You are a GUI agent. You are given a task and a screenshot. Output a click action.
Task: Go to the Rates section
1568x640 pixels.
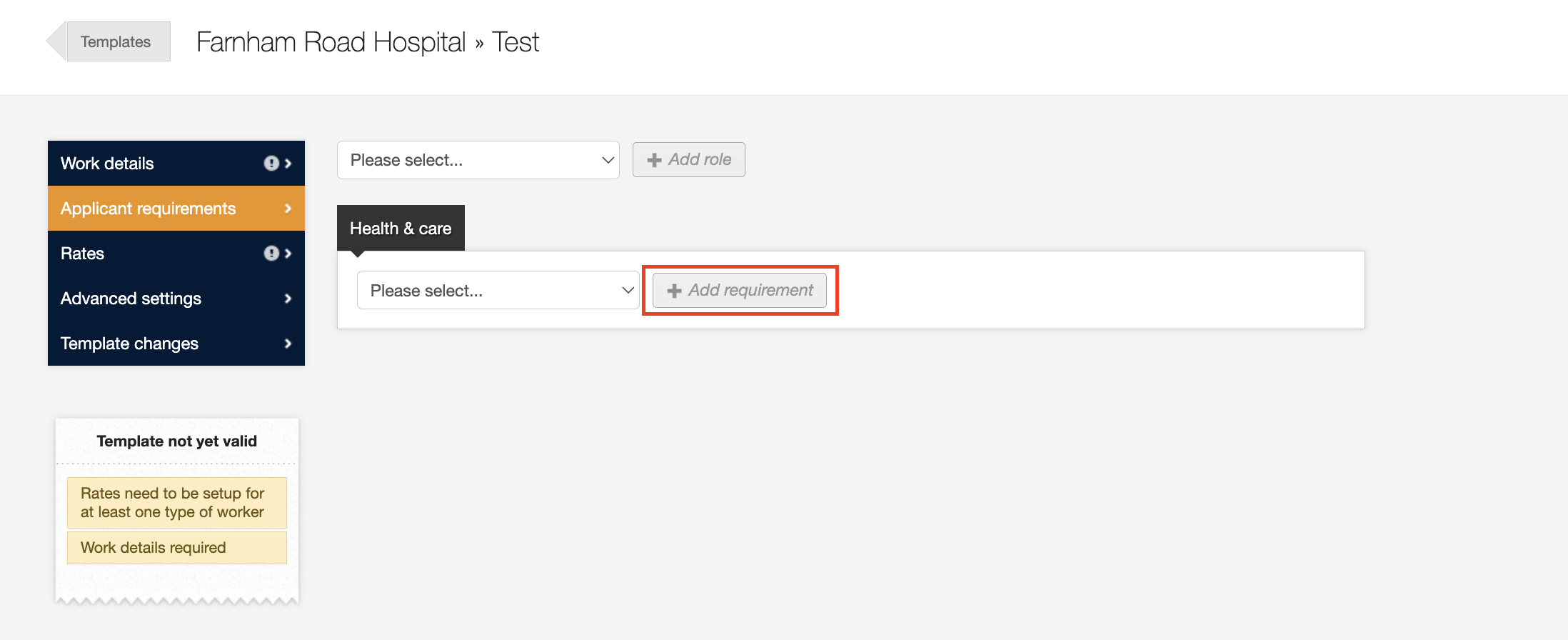83,254
